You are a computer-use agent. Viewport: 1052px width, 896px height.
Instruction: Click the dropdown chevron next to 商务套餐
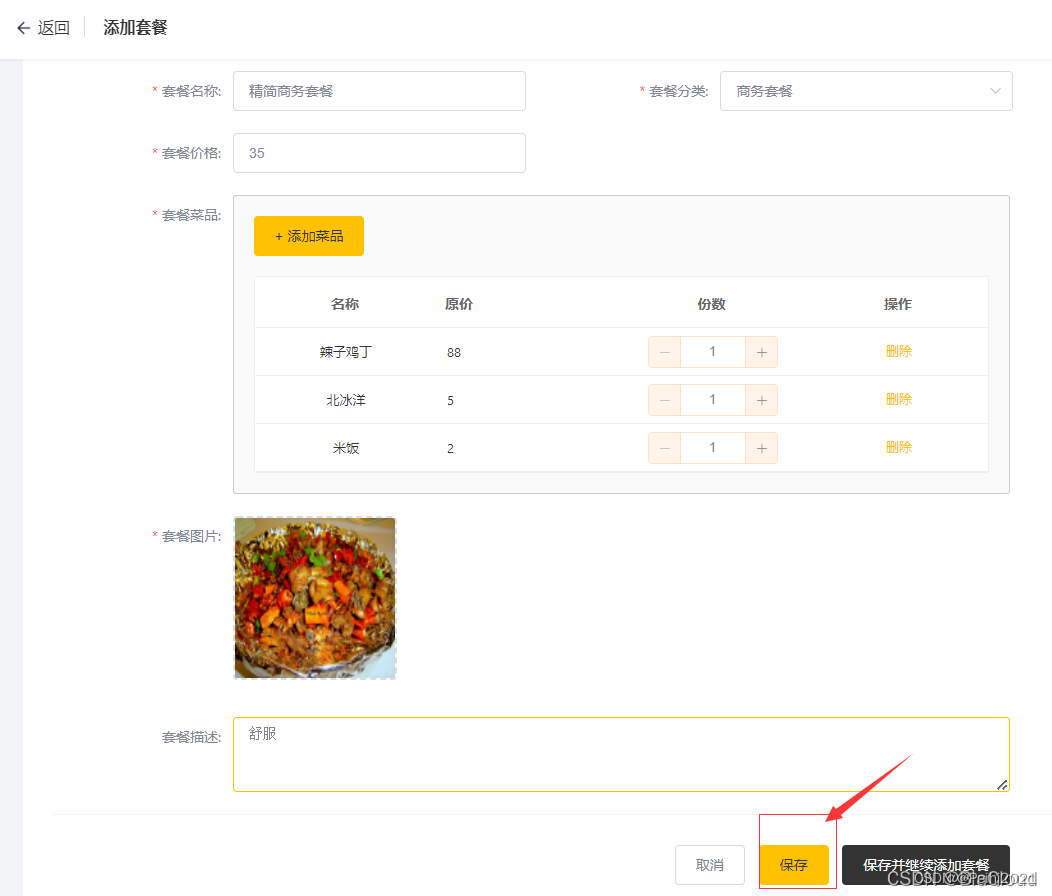click(x=995, y=90)
